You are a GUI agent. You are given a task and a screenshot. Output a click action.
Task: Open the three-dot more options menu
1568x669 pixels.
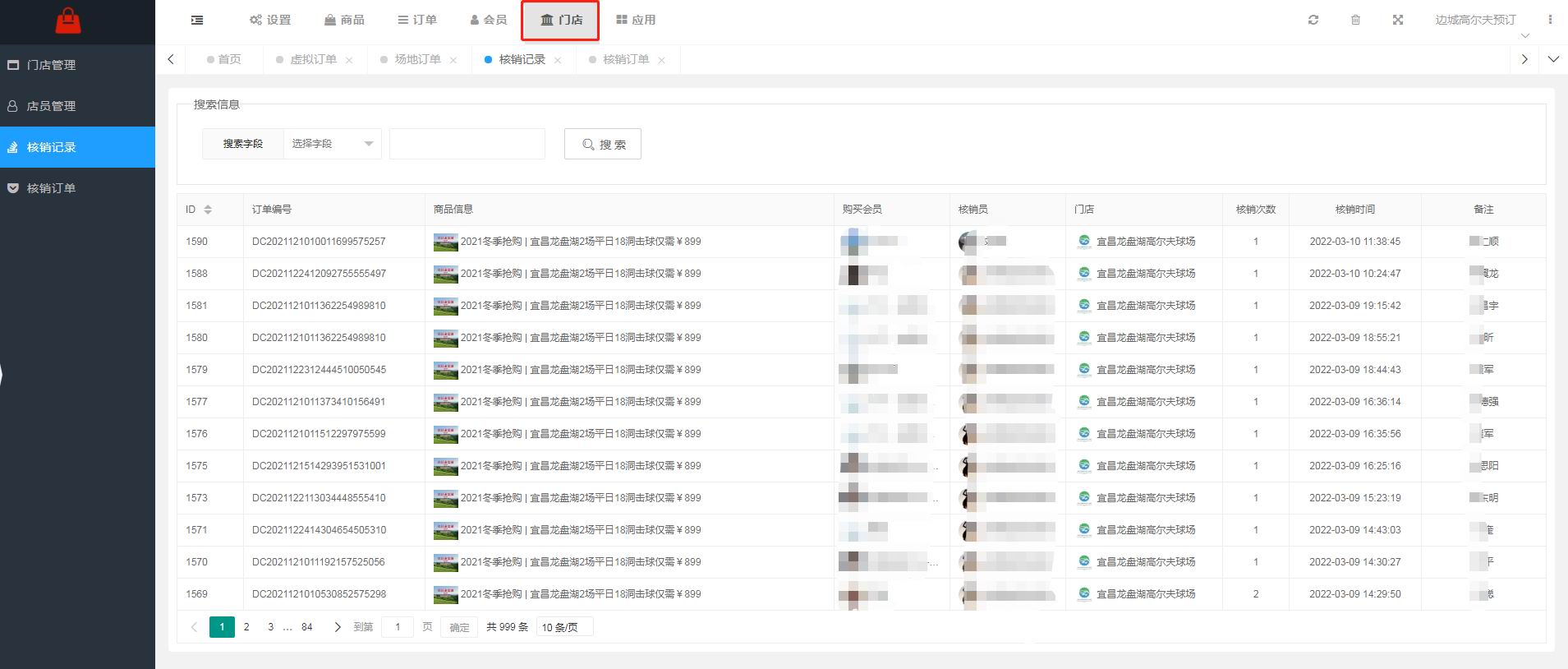click(1550, 20)
